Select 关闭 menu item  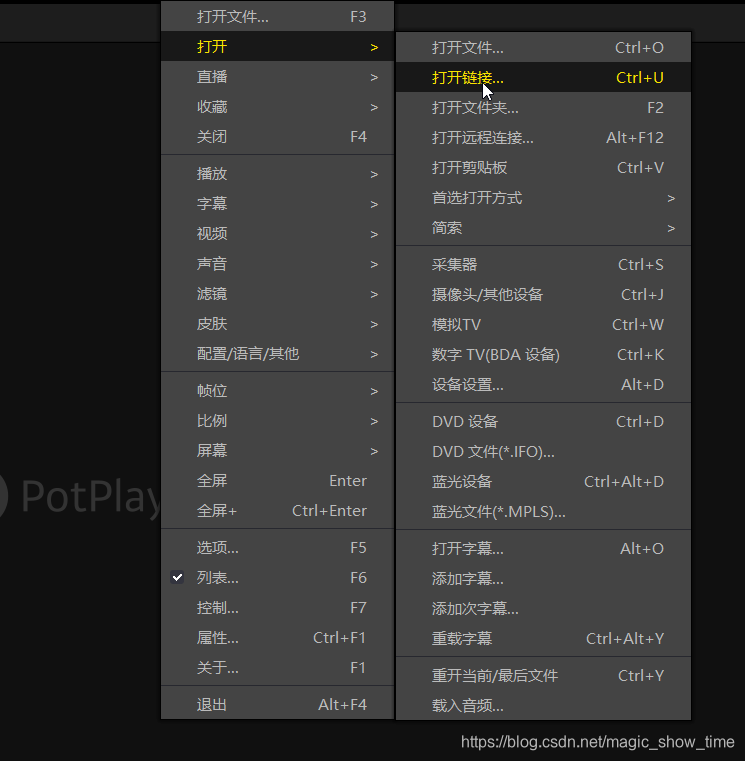[277, 137]
